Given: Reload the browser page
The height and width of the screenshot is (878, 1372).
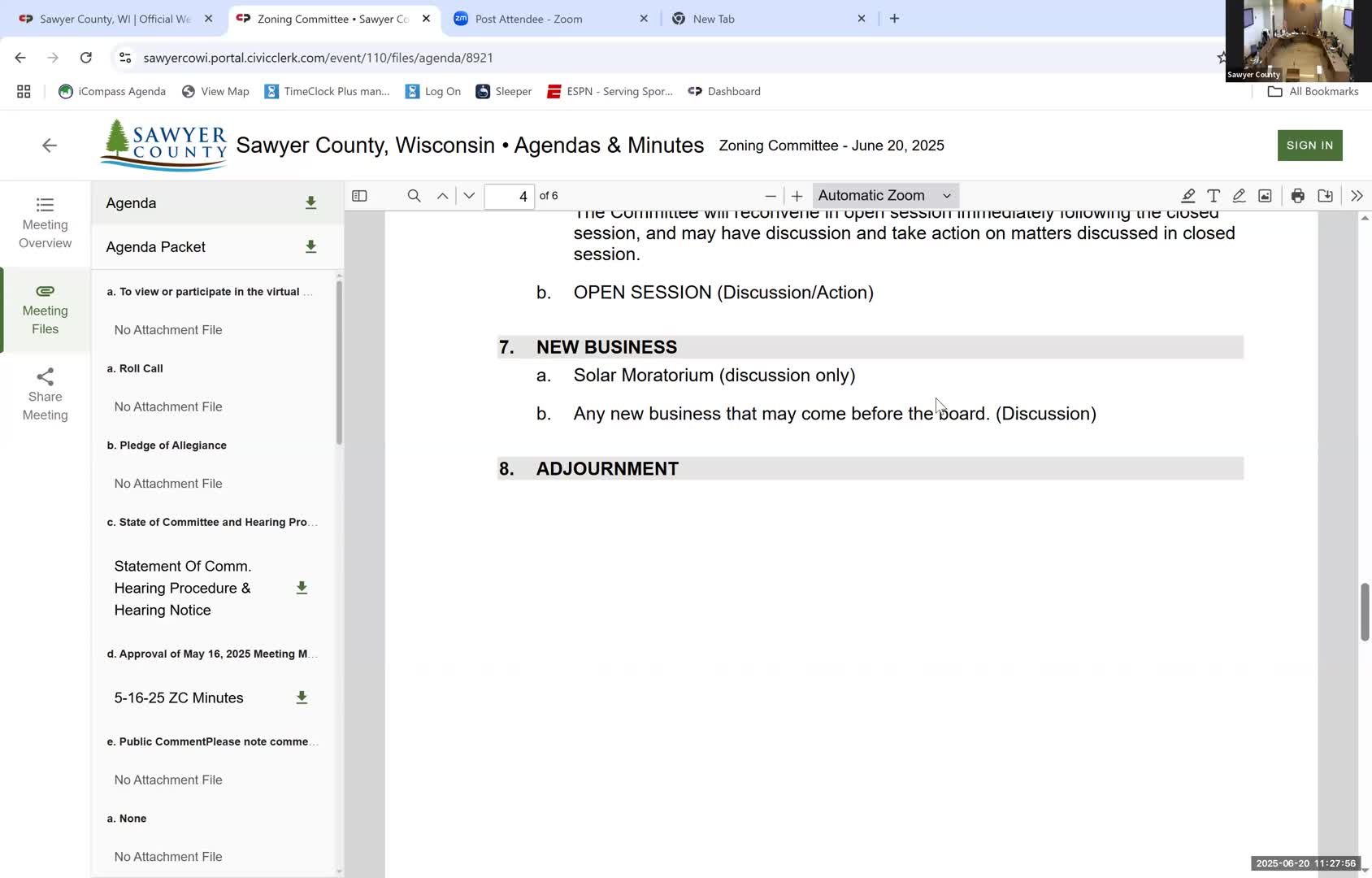Looking at the screenshot, I should pos(85,58).
